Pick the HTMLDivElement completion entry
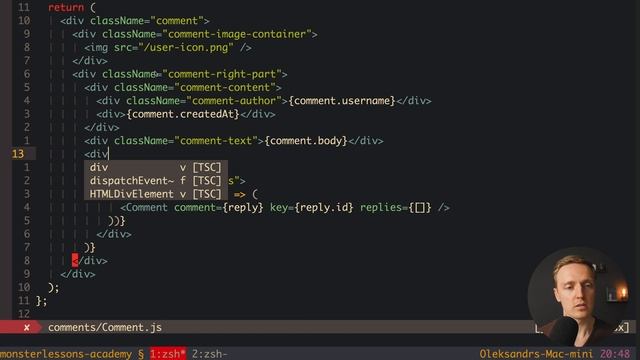The width and height of the screenshot is (640, 360). 156,194
